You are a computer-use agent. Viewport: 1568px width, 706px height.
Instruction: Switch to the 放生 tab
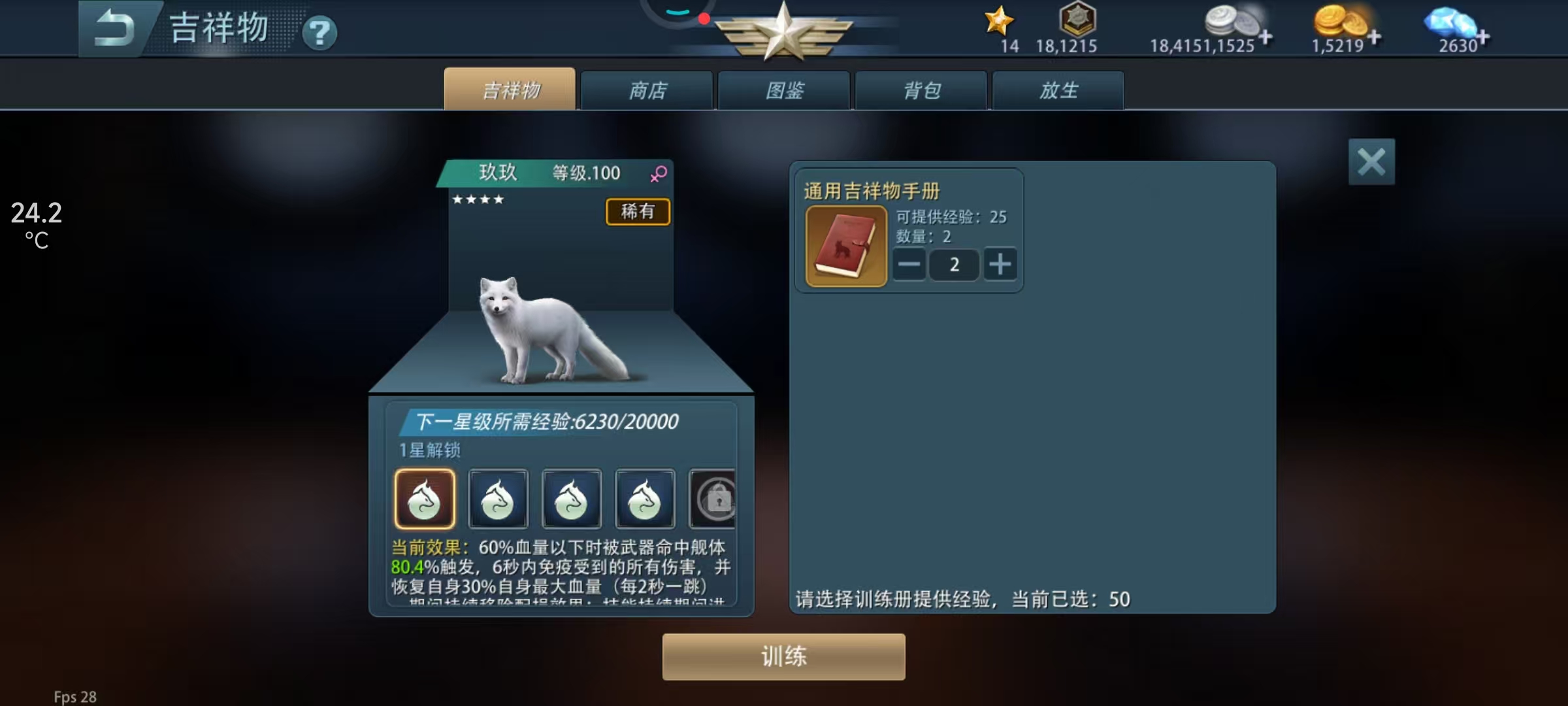1058,90
